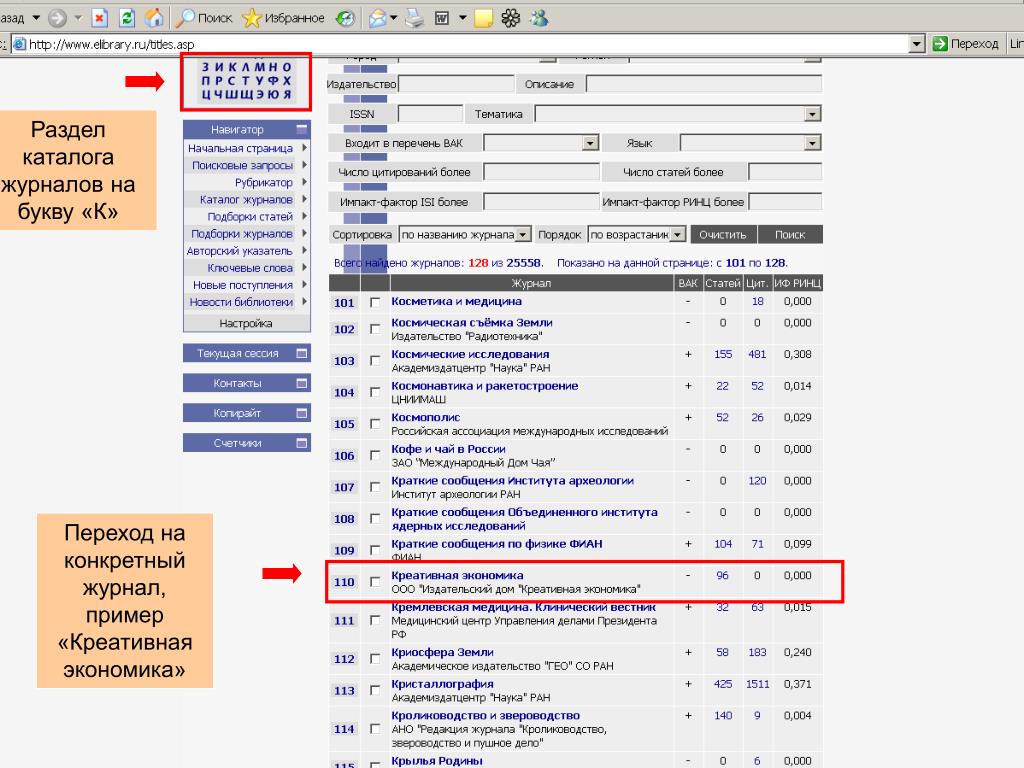The image size is (1024, 768).
Task: Click the Издательство input field
Action: 456,84
